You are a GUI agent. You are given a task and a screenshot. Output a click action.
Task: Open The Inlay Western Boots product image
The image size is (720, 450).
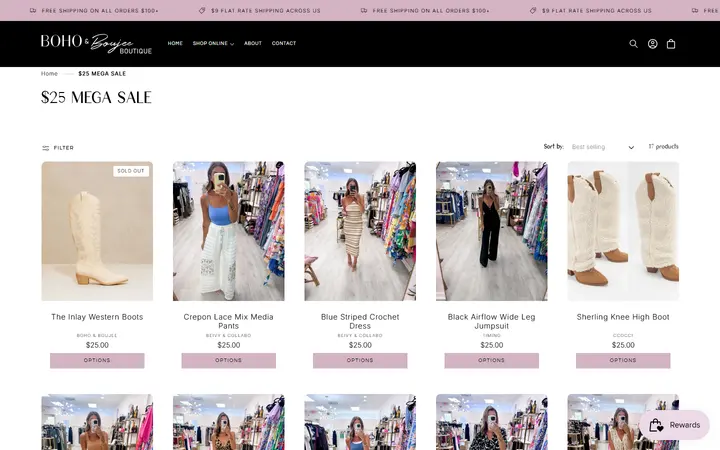(x=97, y=231)
